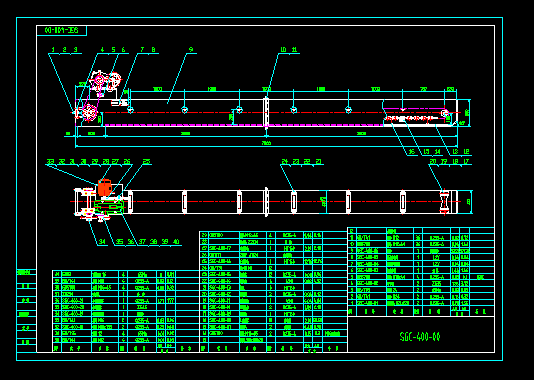Select part callout number 25

[x=146, y=161]
